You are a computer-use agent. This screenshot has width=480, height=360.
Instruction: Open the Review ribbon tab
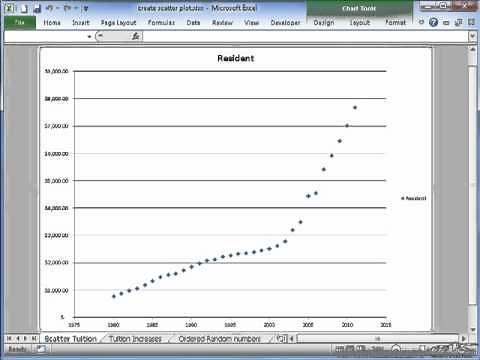pyautogui.click(x=223, y=23)
